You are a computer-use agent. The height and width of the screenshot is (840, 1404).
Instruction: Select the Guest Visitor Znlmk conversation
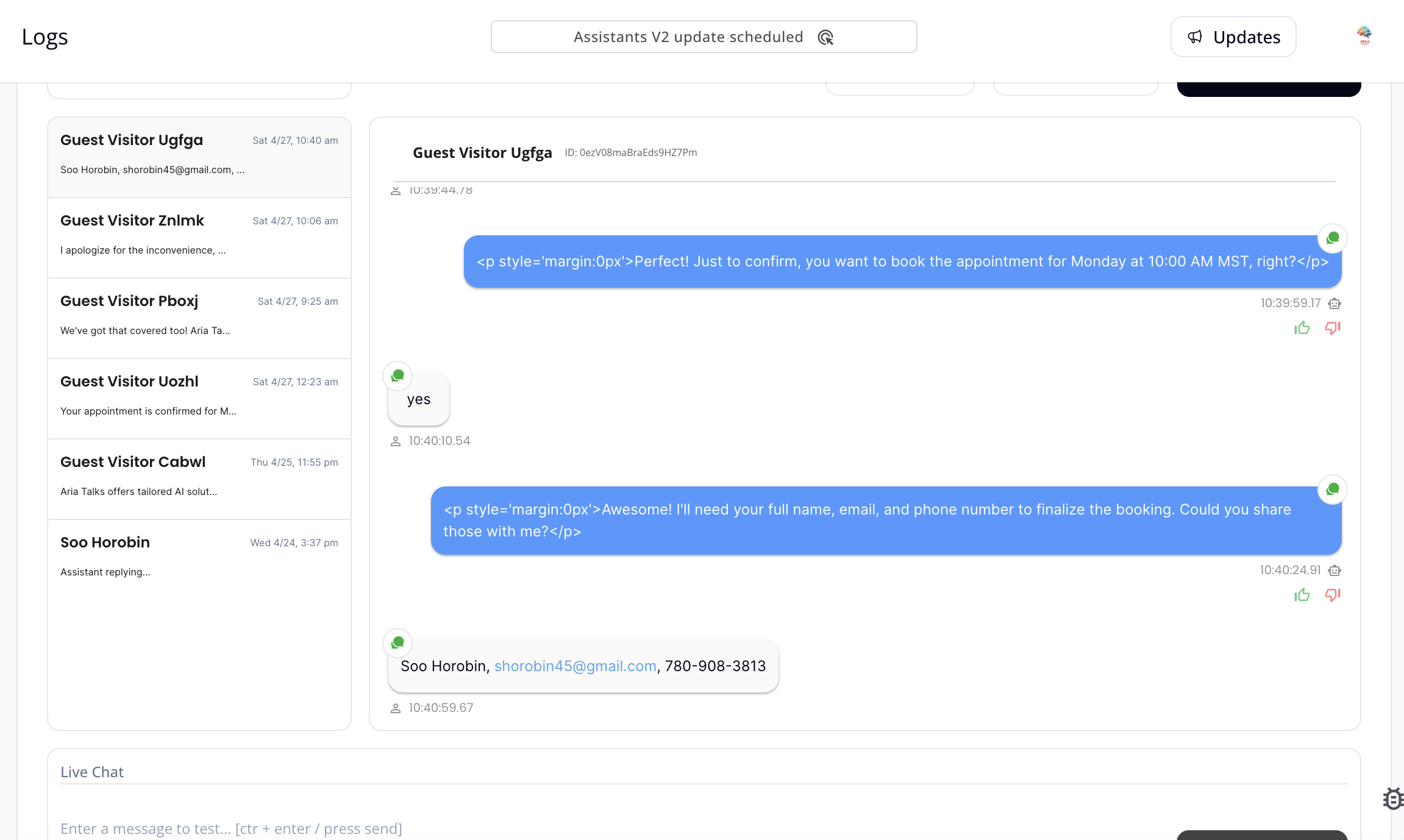tap(199, 237)
